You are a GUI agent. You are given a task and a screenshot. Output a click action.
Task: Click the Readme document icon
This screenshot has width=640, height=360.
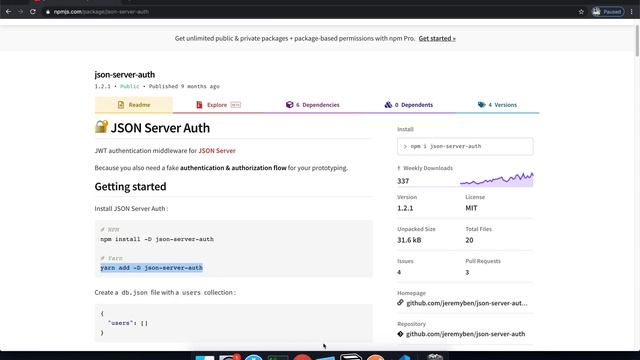point(121,105)
